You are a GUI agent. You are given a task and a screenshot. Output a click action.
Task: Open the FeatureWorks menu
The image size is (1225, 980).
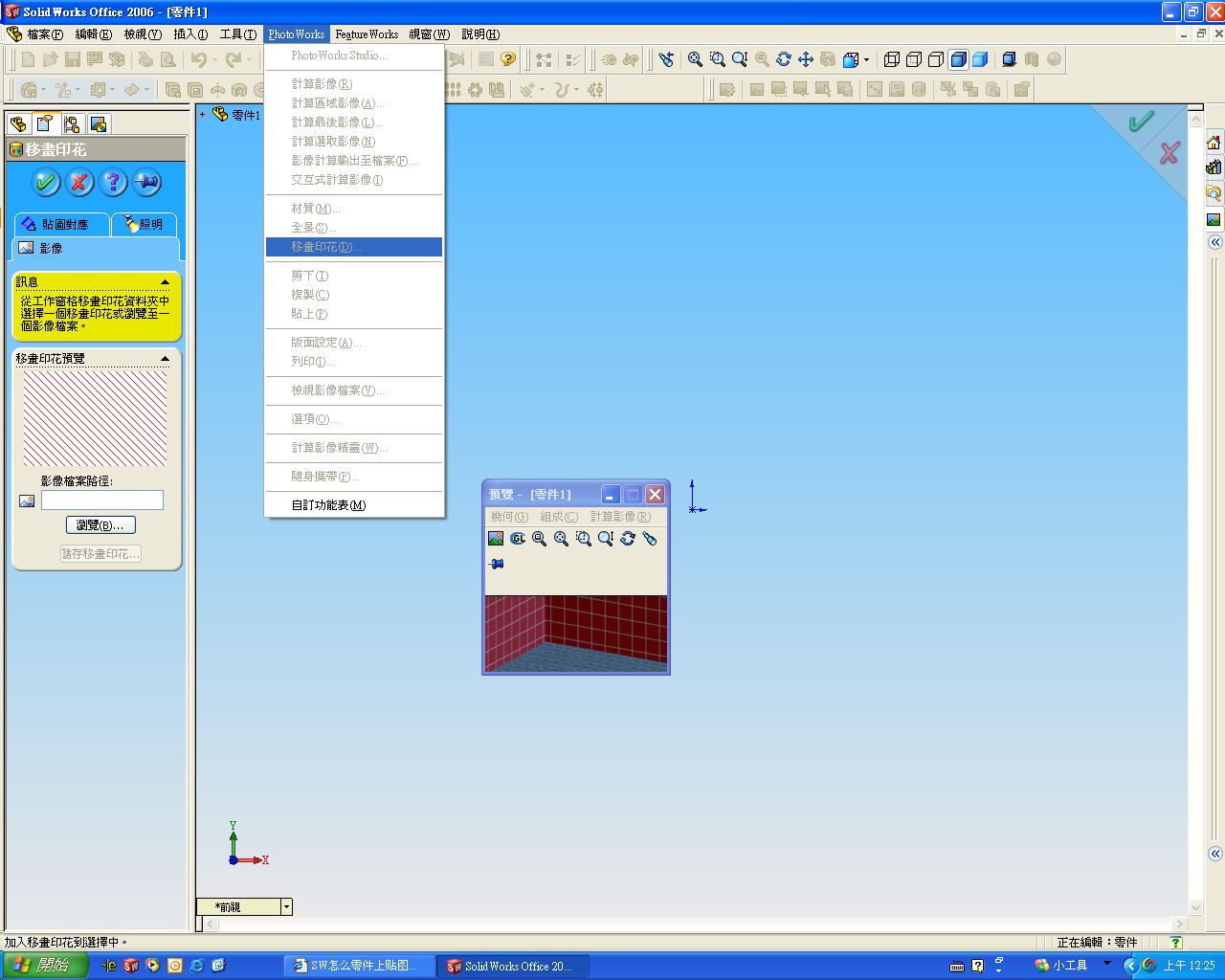click(x=367, y=34)
